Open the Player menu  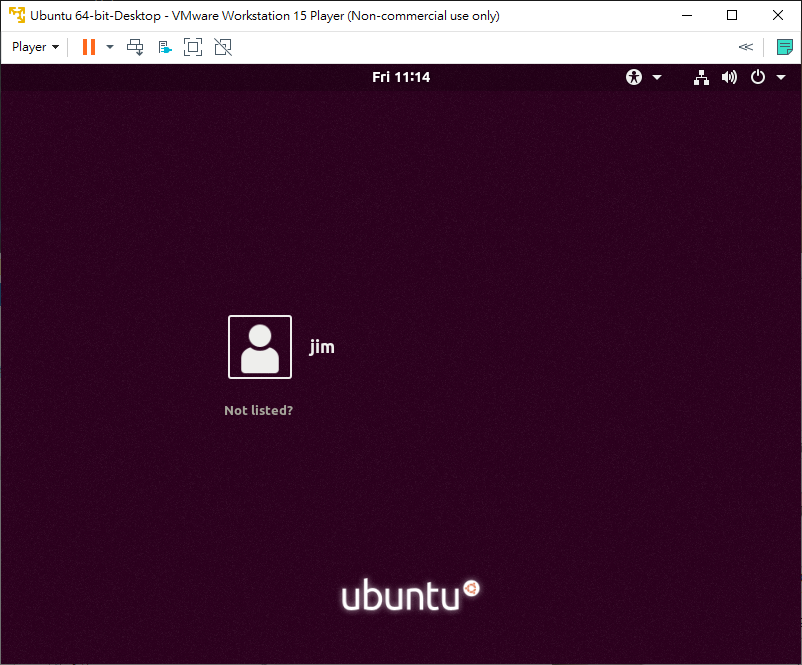tap(35, 47)
